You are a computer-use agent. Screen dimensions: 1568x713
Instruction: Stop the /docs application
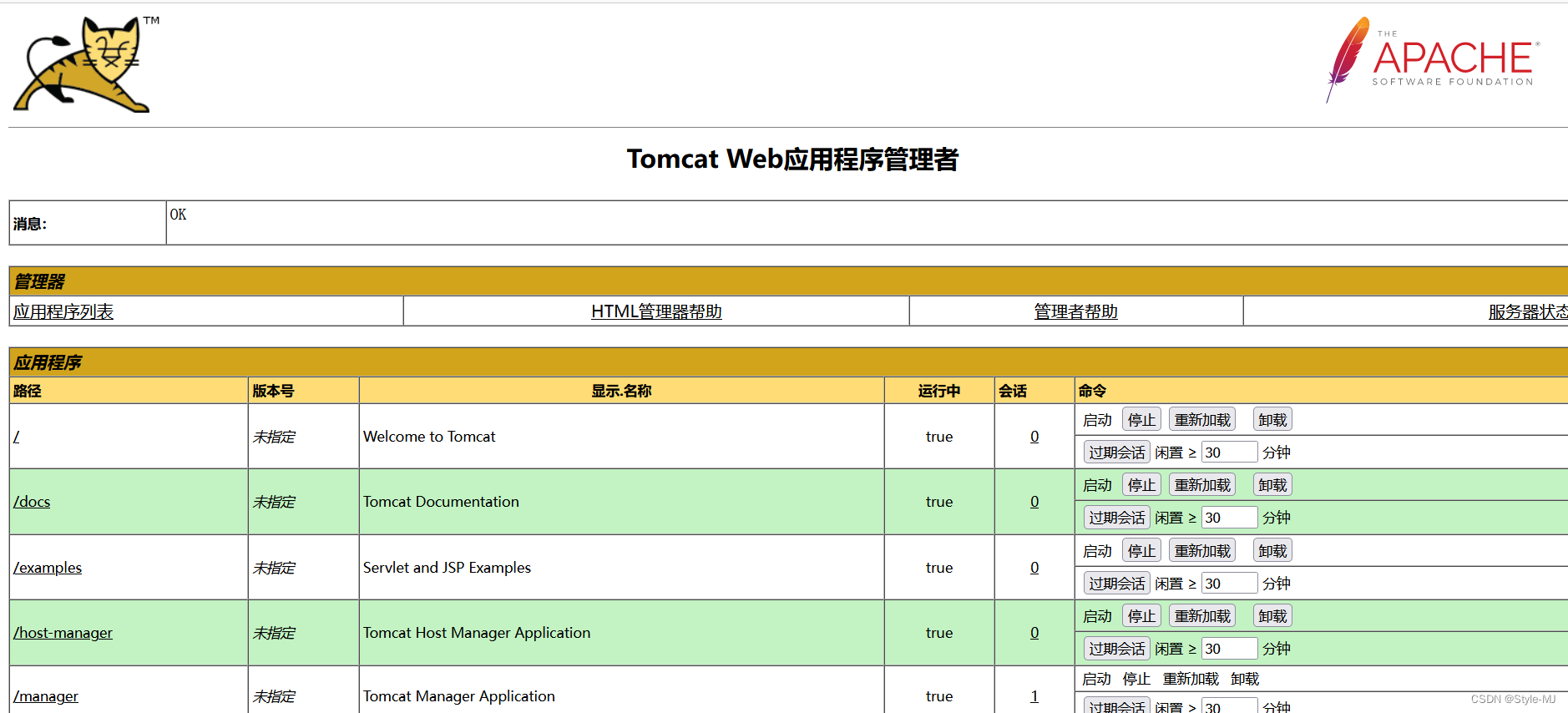[1141, 485]
